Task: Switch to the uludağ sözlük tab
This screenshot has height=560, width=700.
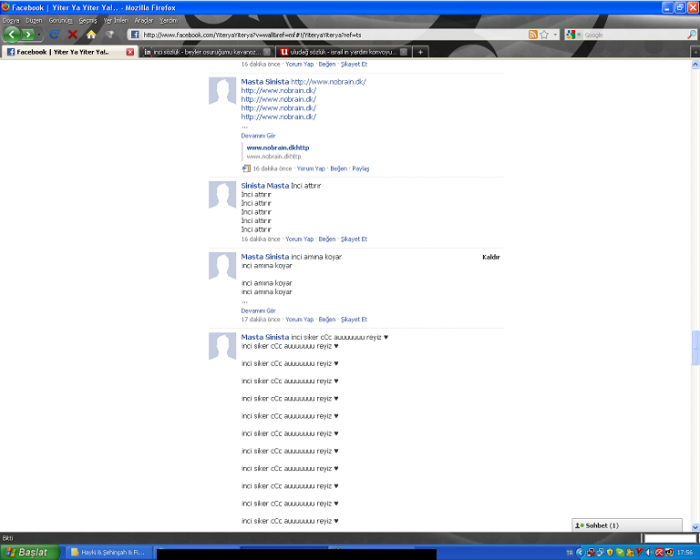Action: (339, 52)
